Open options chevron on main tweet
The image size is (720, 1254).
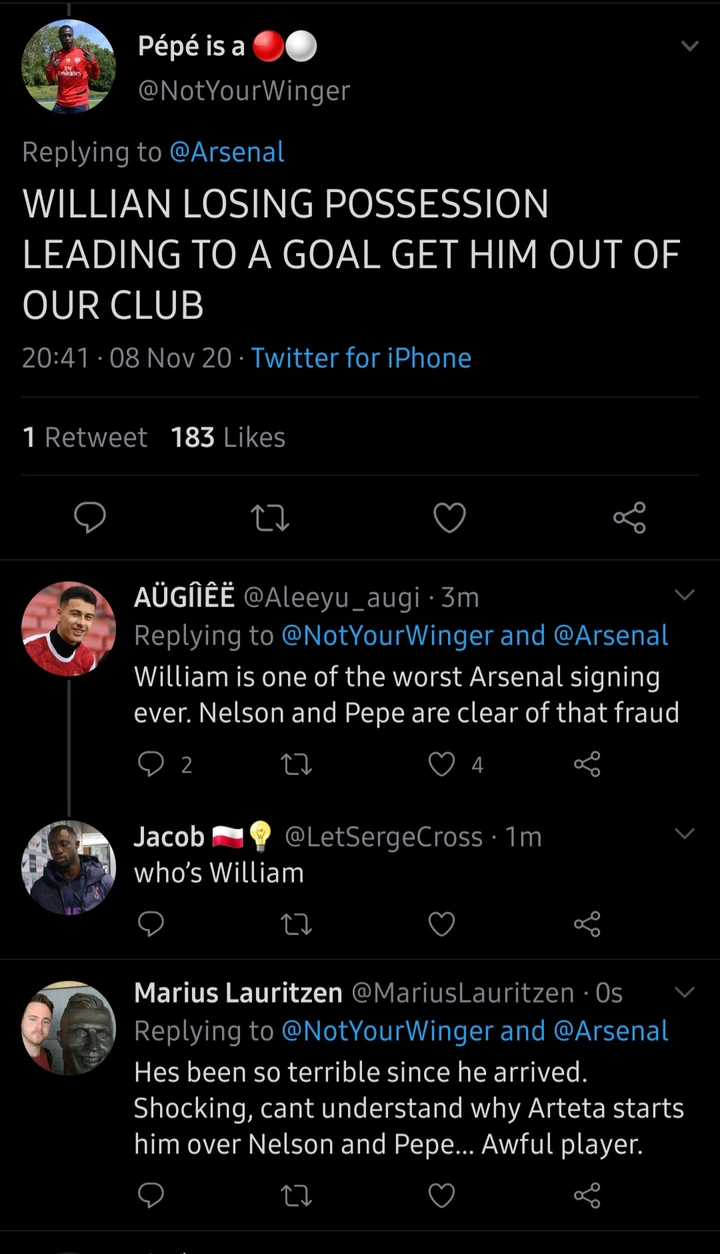pyautogui.click(x=689, y=46)
